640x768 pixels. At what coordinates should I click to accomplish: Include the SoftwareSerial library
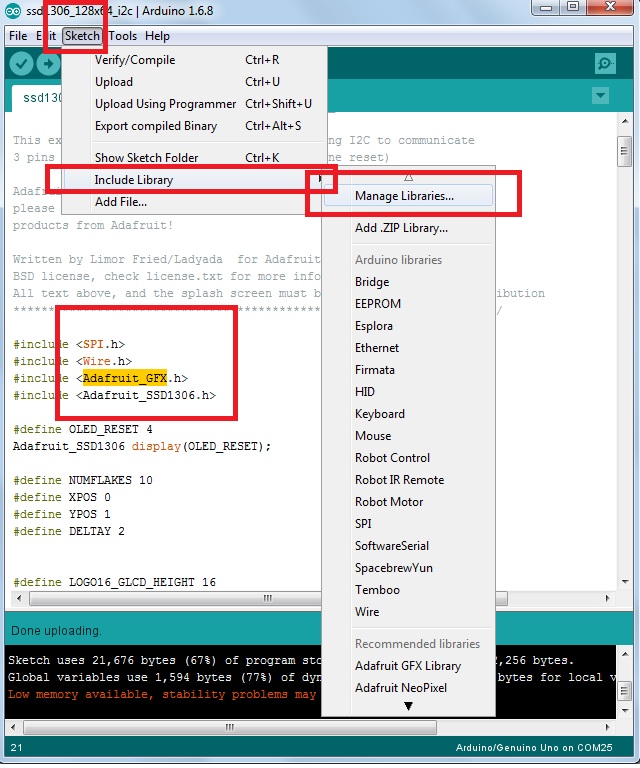click(x=408, y=546)
